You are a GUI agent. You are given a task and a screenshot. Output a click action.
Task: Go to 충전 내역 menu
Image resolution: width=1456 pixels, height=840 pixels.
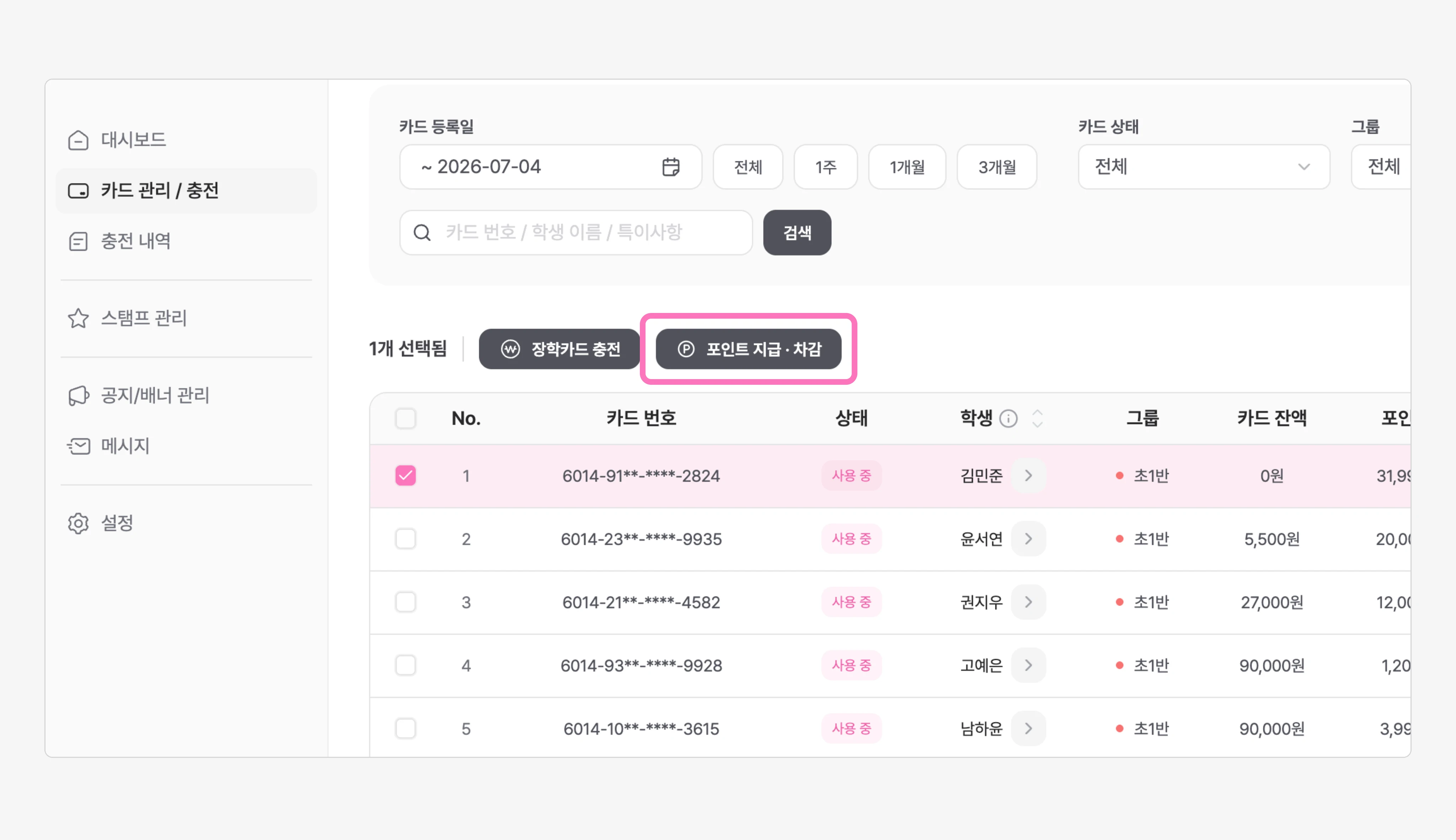(x=186, y=241)
